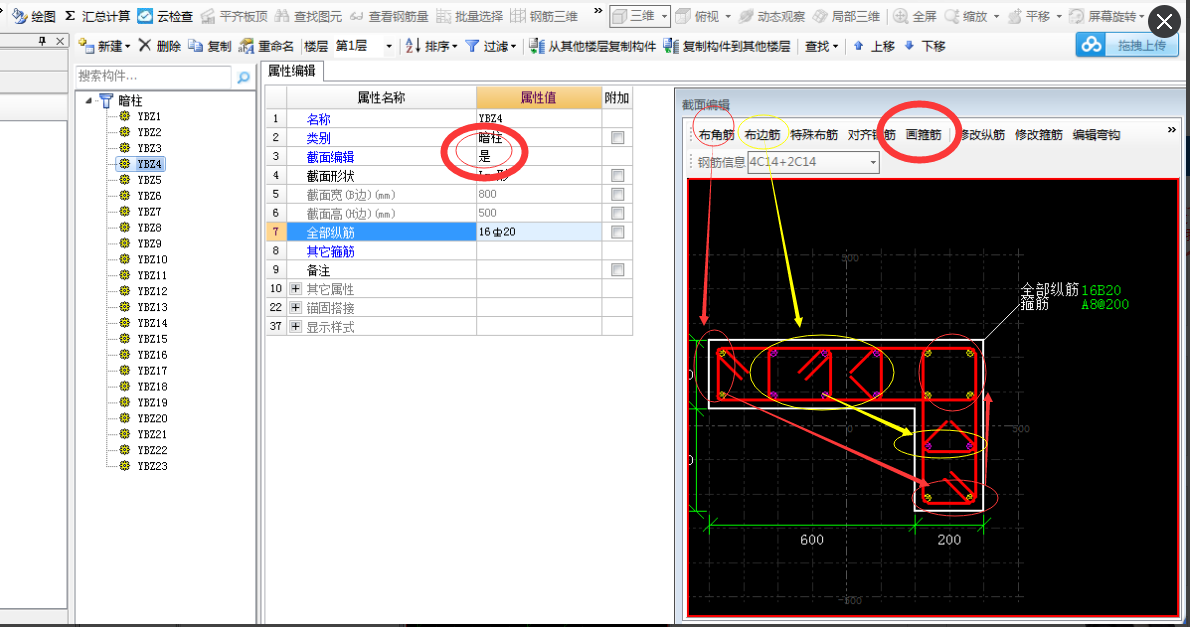Select YBZ1 in component tree
This screenshot has height=627, width=1190.
(149, 116)
